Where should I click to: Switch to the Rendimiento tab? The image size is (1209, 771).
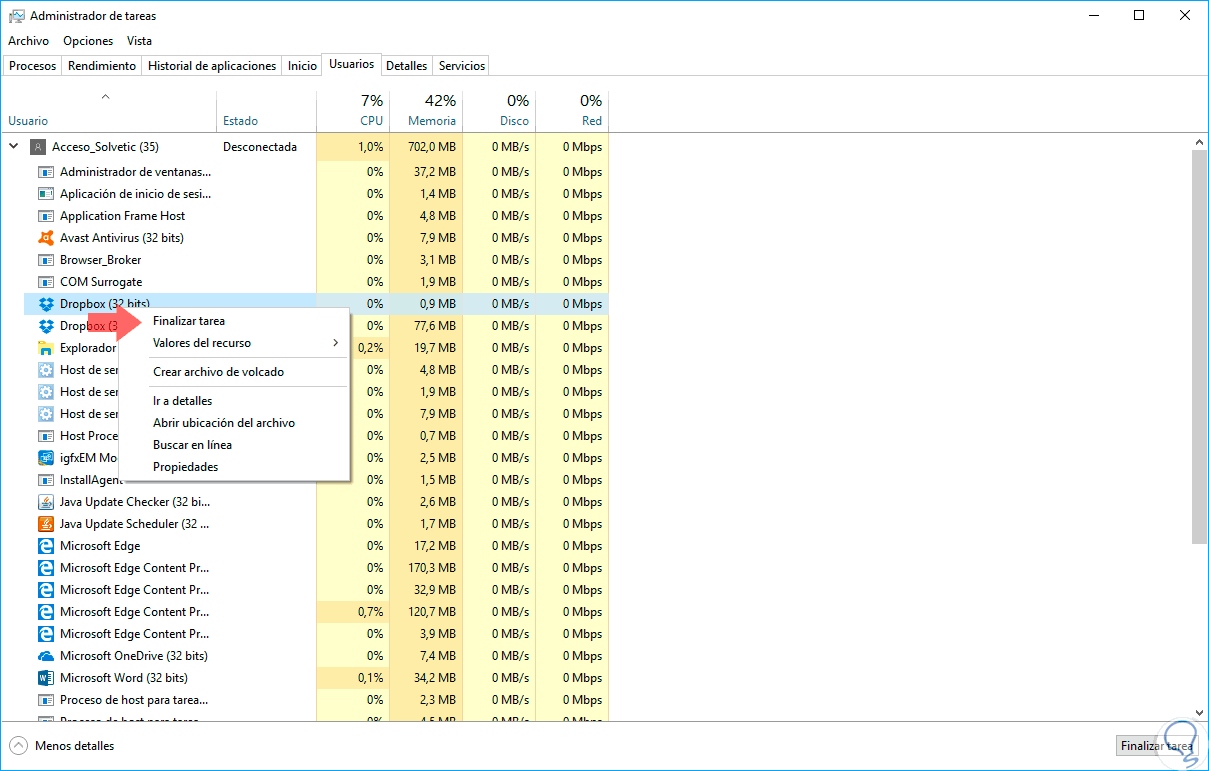pyautogui.click(x=102, y=66)
